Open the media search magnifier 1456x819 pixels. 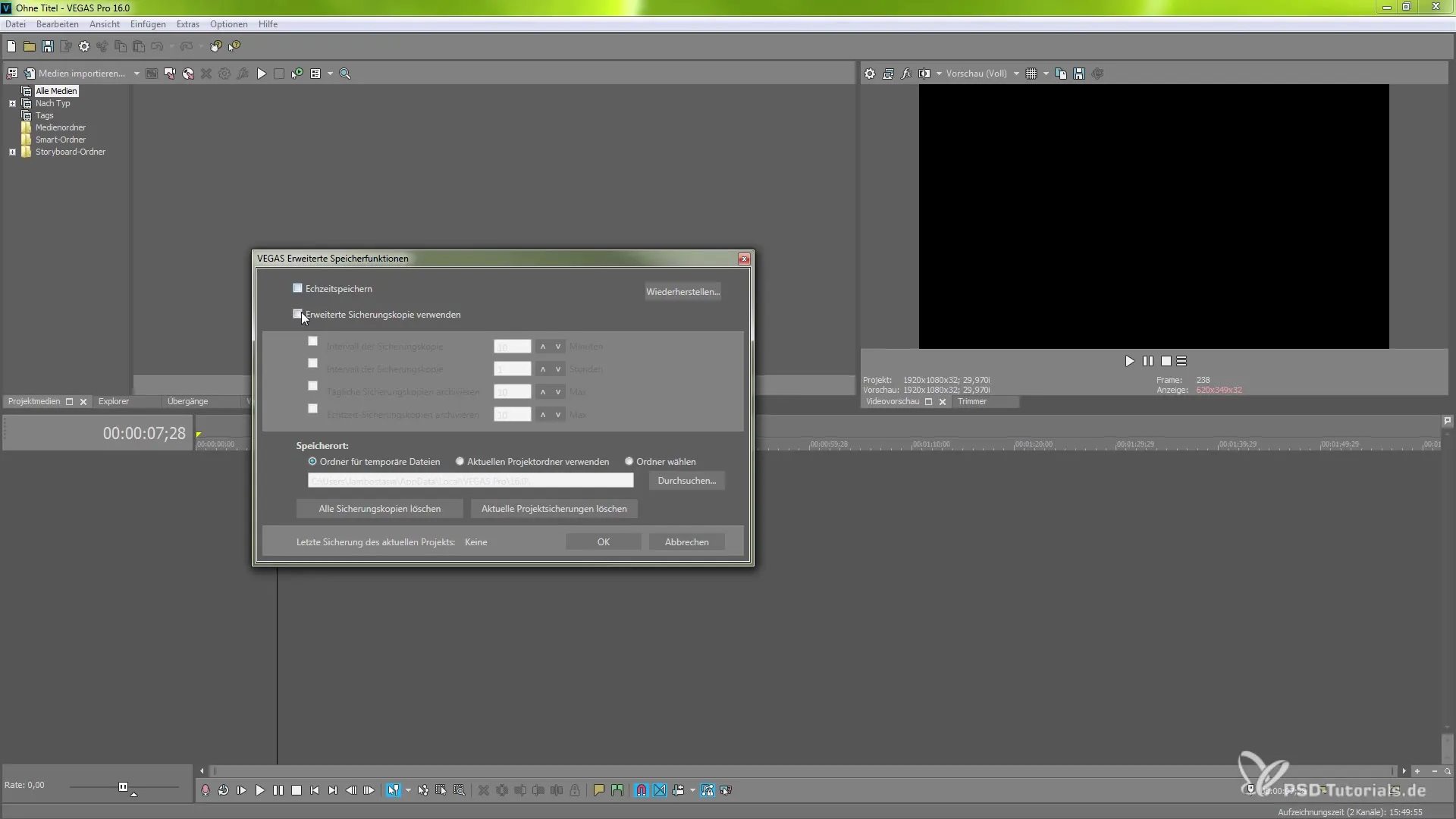pos(345,74)
